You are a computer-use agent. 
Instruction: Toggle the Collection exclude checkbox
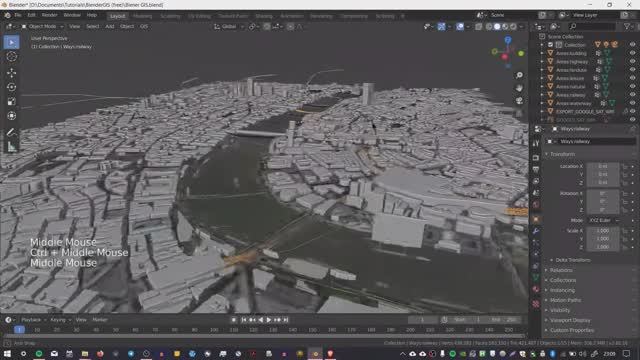coord(550,45)
